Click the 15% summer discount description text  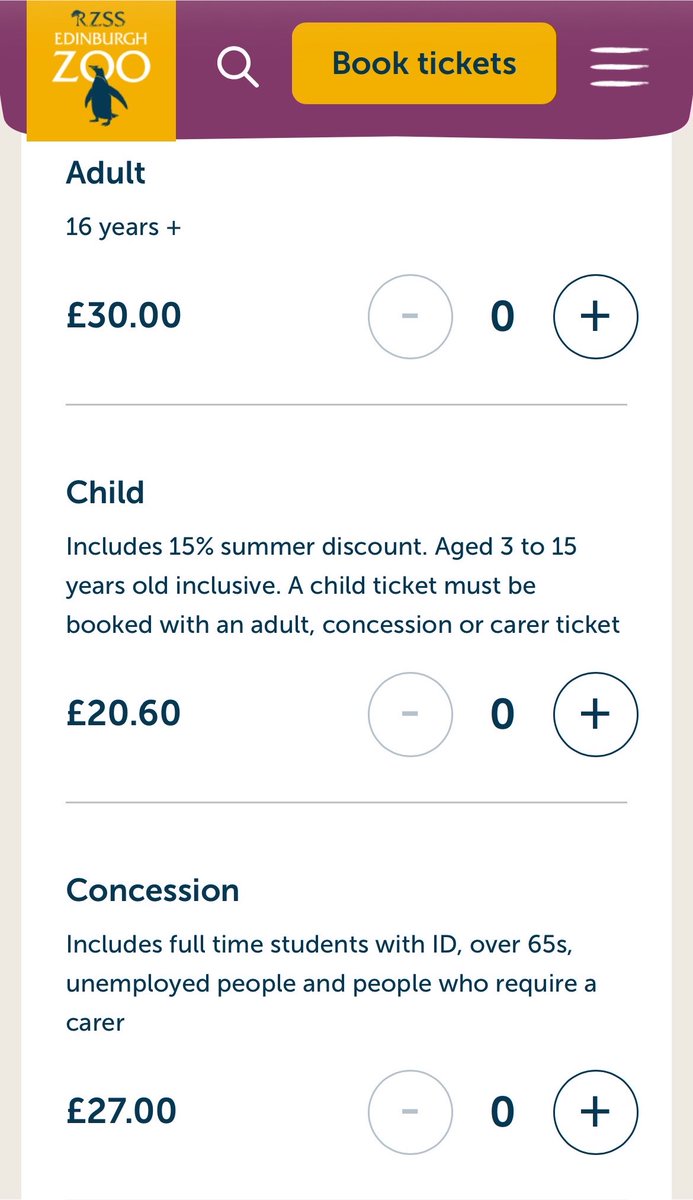coord(343,586)
